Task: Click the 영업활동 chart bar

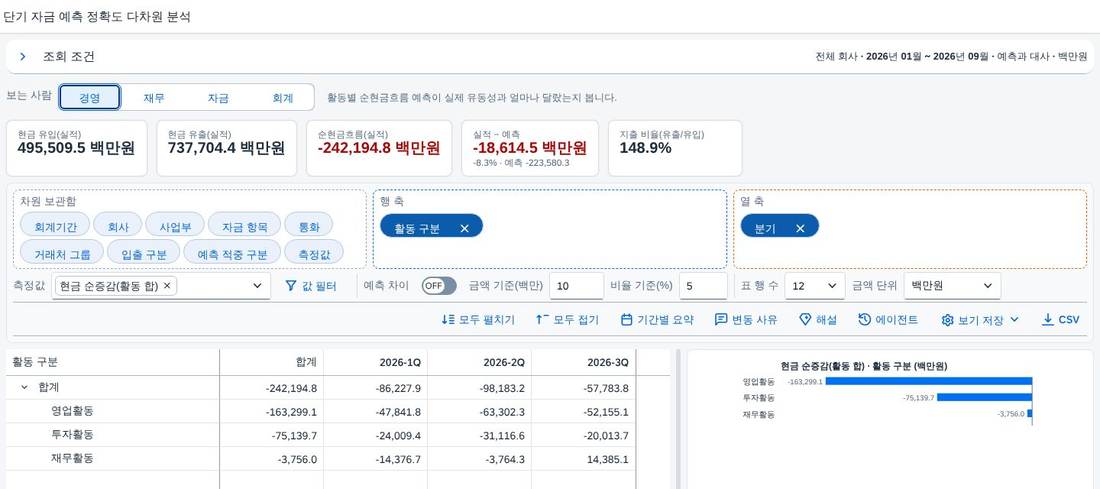Action: coord(928,382)
